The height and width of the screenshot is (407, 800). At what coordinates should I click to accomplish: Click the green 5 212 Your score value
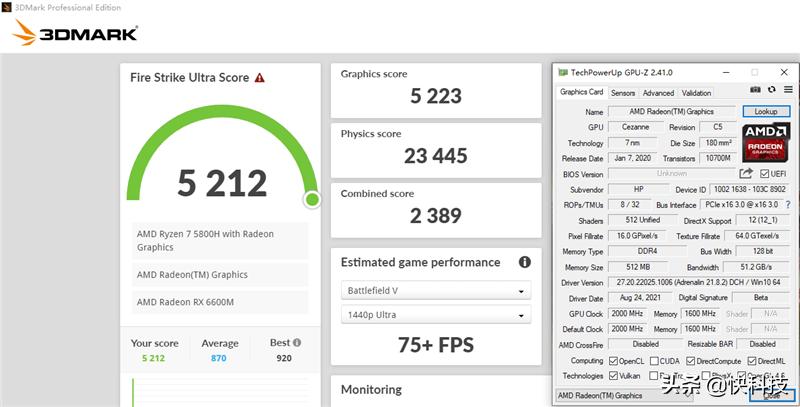tap(154, 358)
